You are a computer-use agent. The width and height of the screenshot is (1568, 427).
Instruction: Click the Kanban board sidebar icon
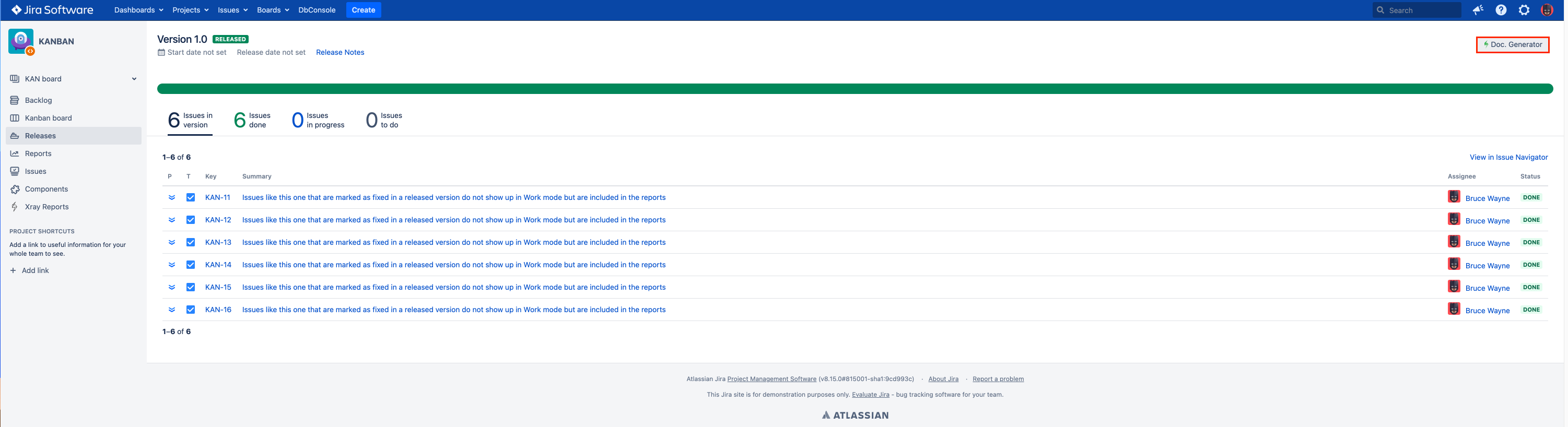(15, 118)
